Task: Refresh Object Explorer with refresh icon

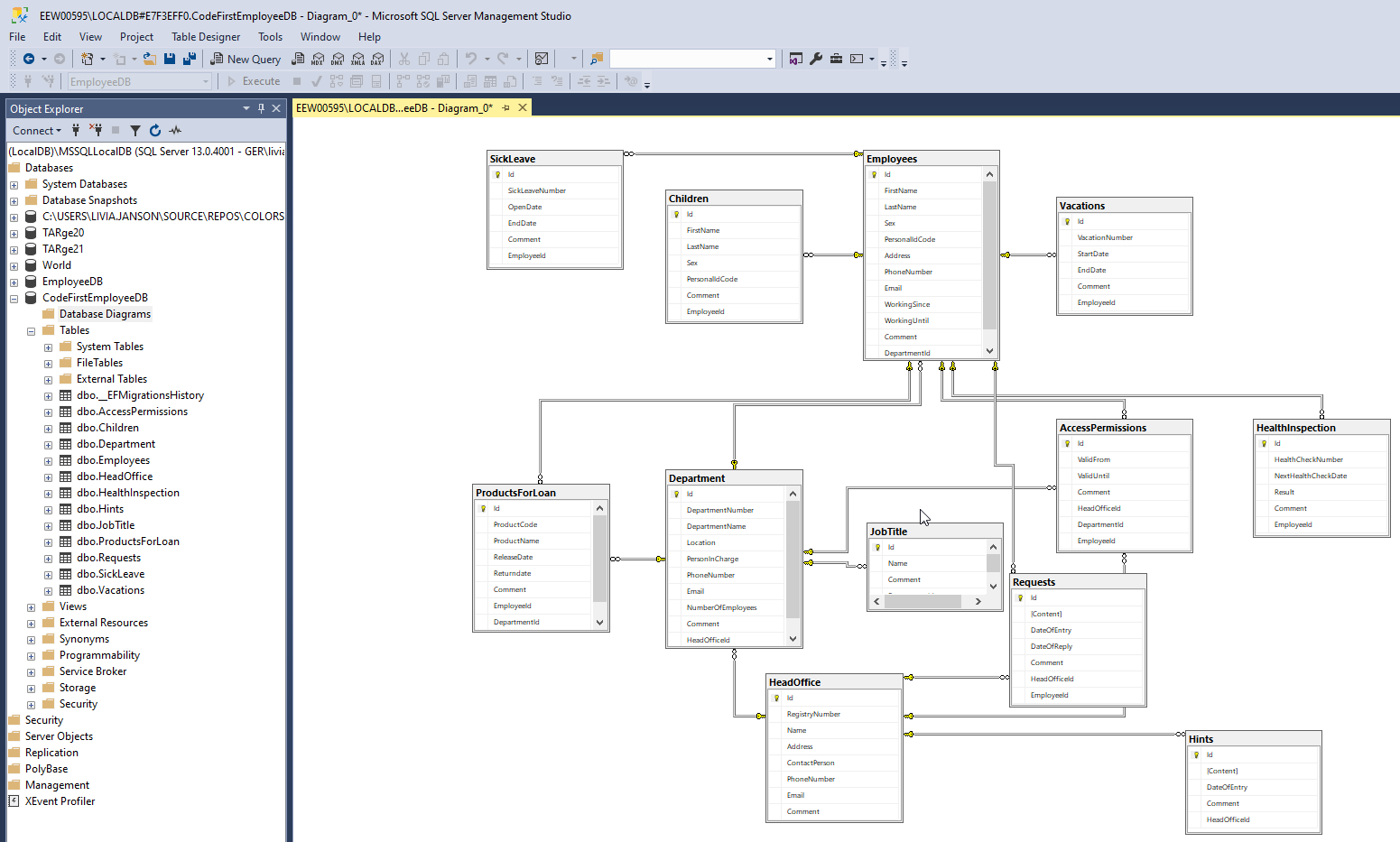Action: click(155, 131)
